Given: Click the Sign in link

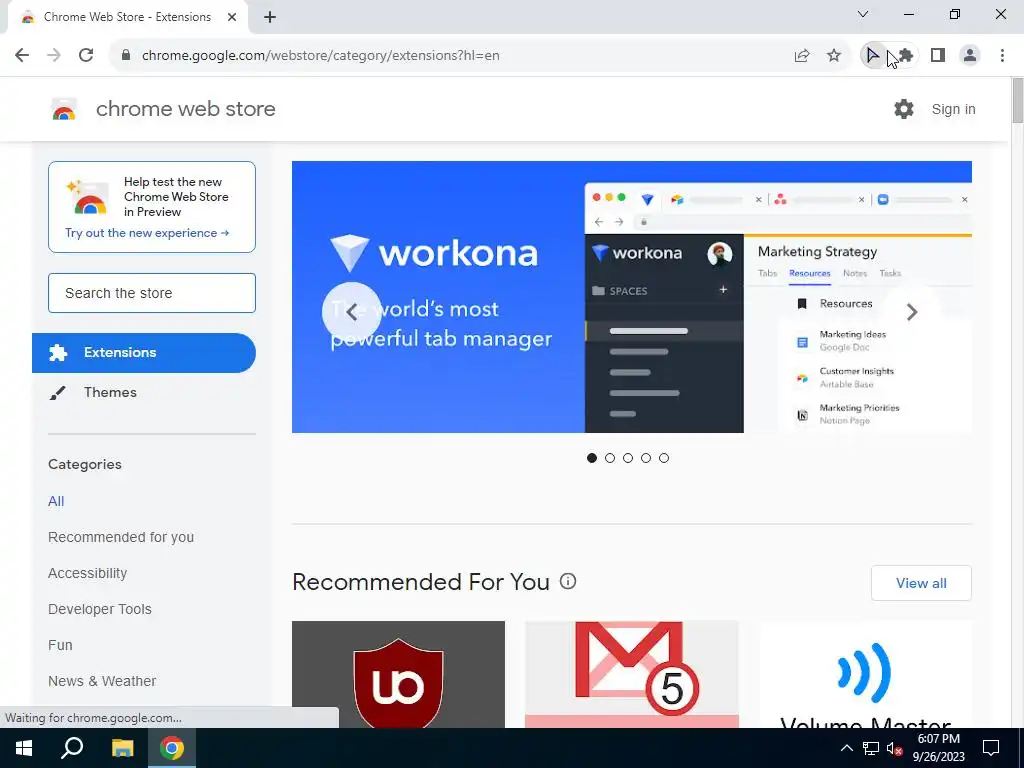Looking at the screenshot, I should tap(953, 109).
